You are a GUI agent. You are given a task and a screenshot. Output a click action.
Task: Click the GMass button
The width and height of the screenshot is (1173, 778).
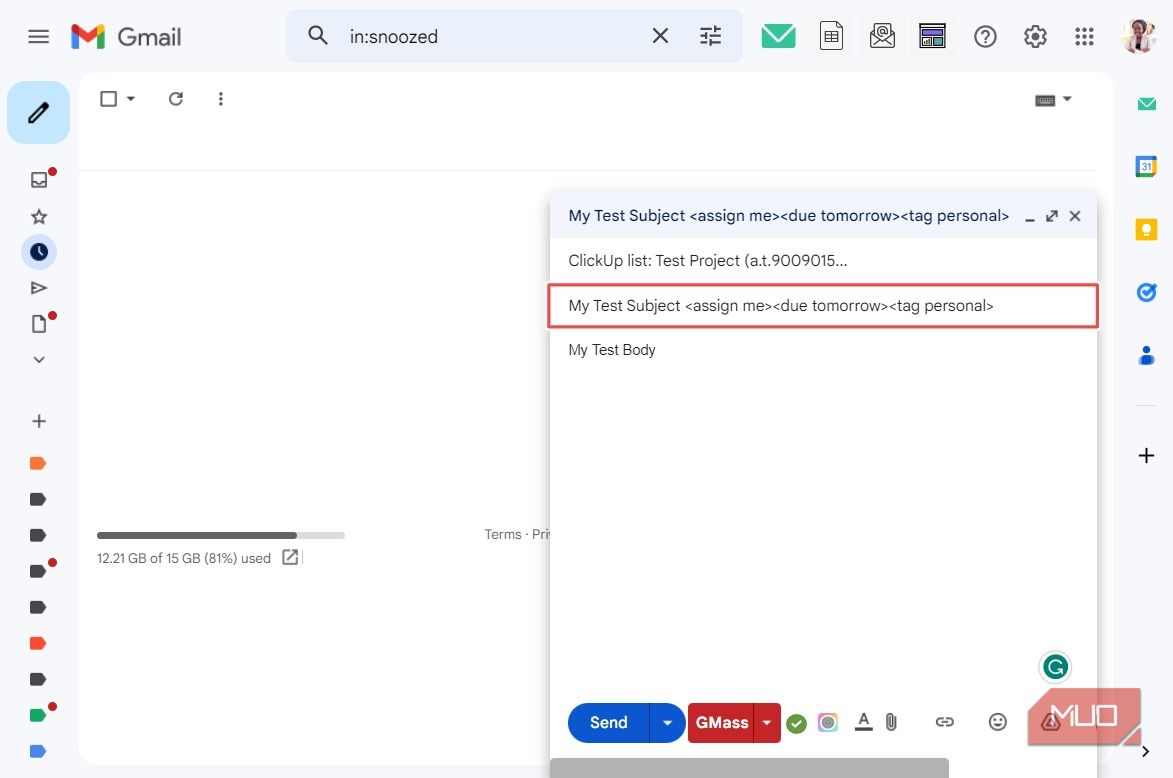click(721, 723)
